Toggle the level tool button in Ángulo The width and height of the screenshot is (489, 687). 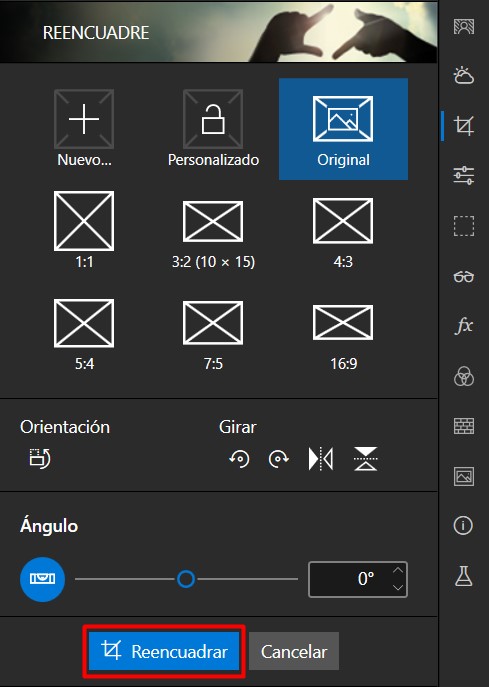pos(43,579)
